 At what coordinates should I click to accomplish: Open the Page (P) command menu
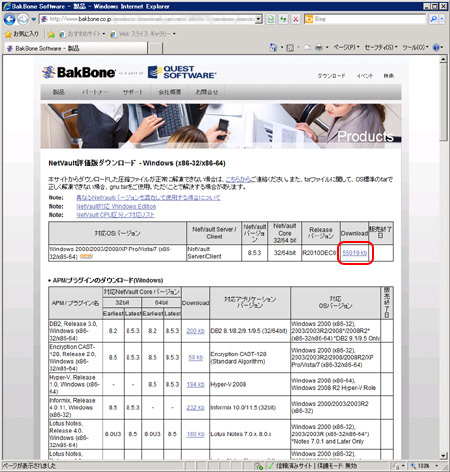(346, 48)
